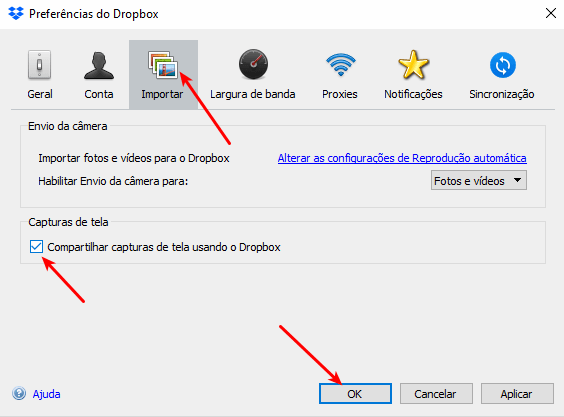Switch to the Conta tab
This screenshot has width=564, height=417.
(99, 74)
